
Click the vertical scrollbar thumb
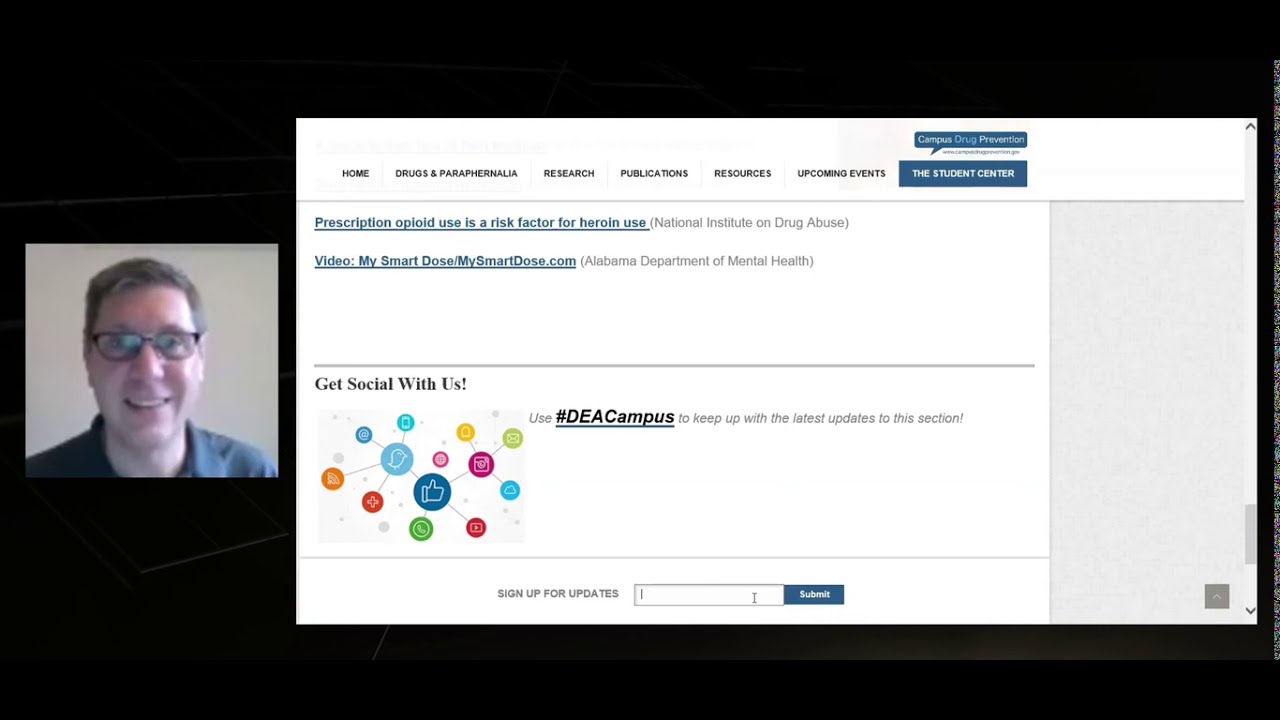(x=1250, y=534)
